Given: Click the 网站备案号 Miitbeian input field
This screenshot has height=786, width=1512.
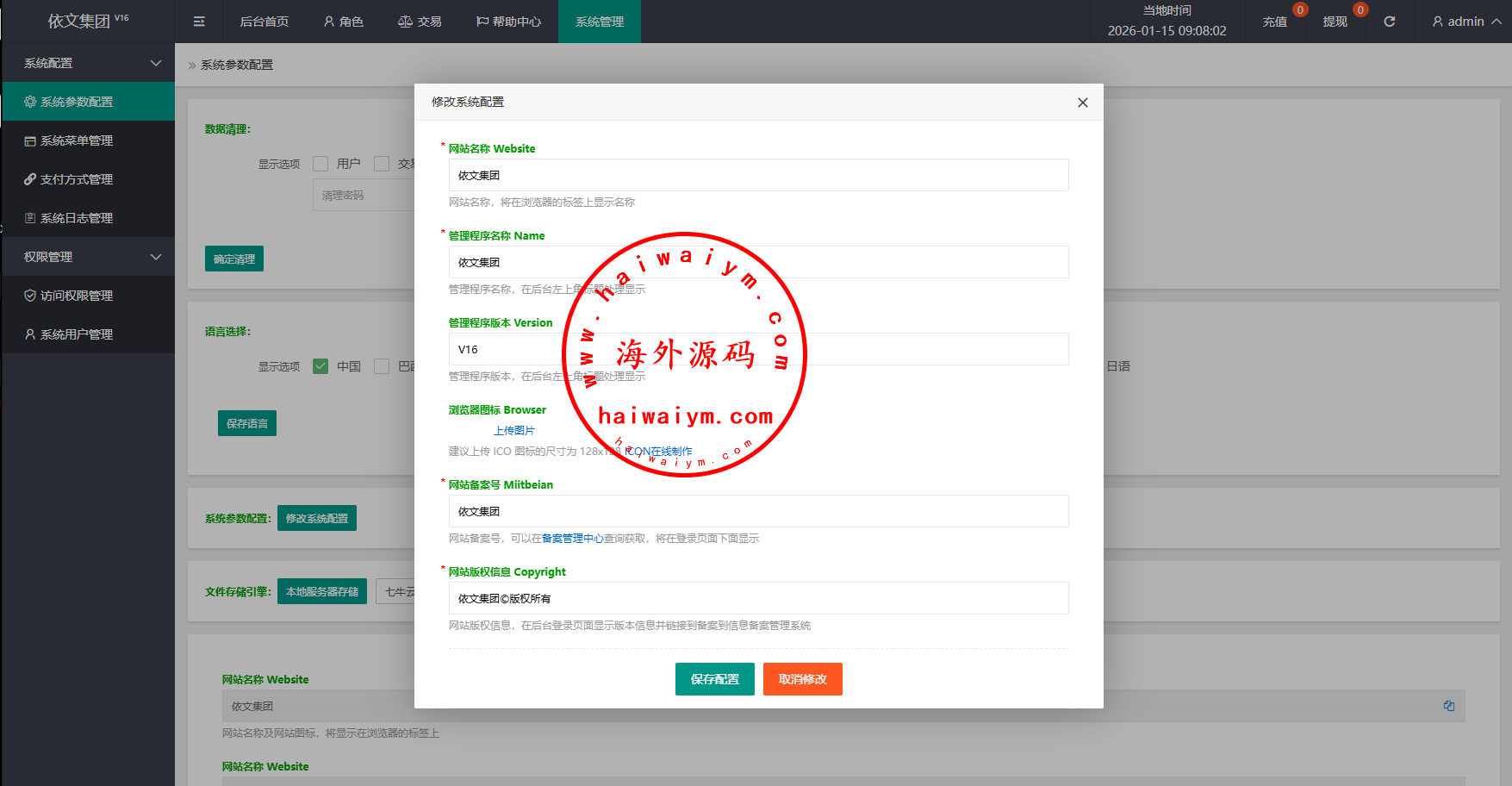Looking at the screenshot, I should click(758, 511).
